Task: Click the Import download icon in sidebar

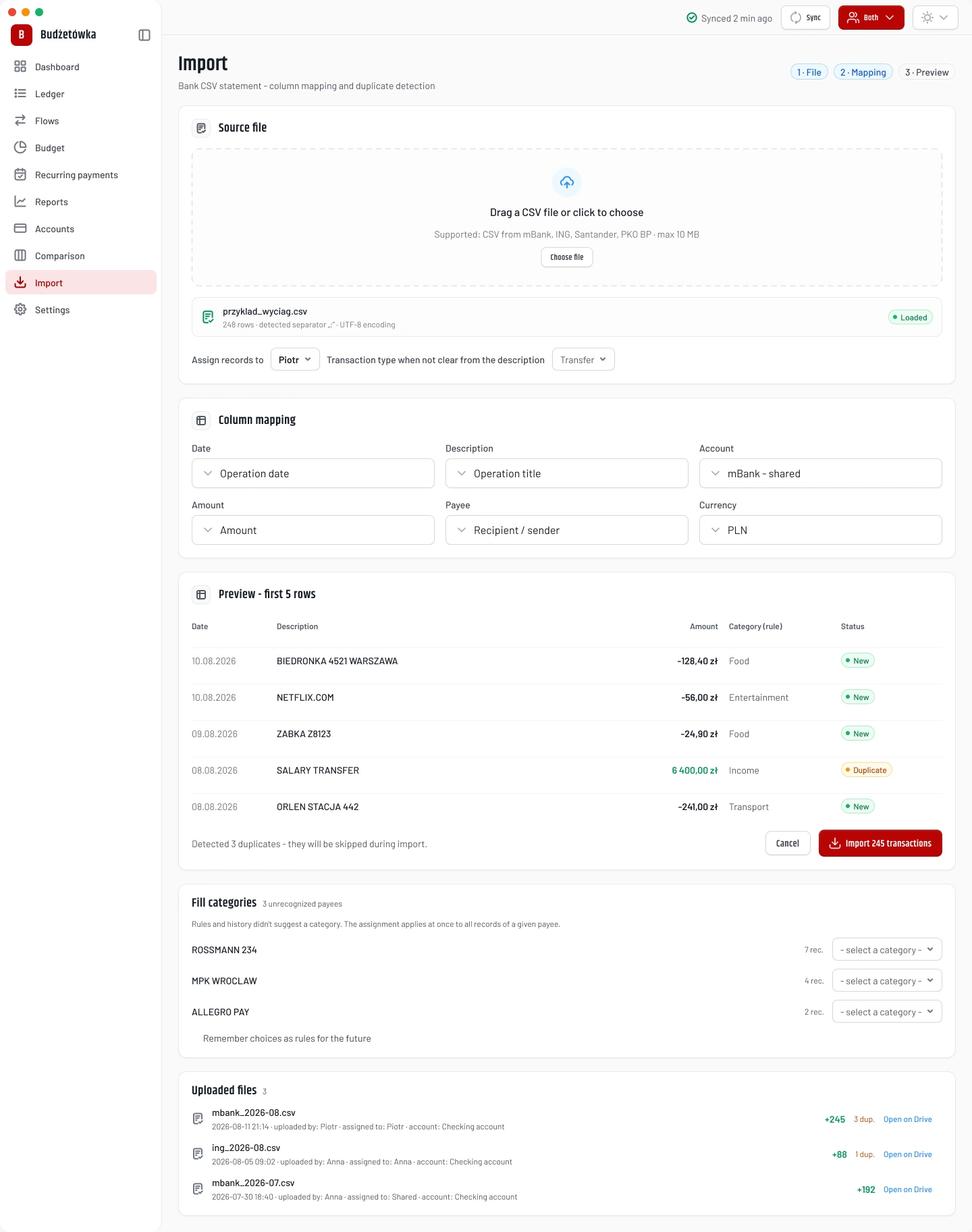Action: point(20,283)
